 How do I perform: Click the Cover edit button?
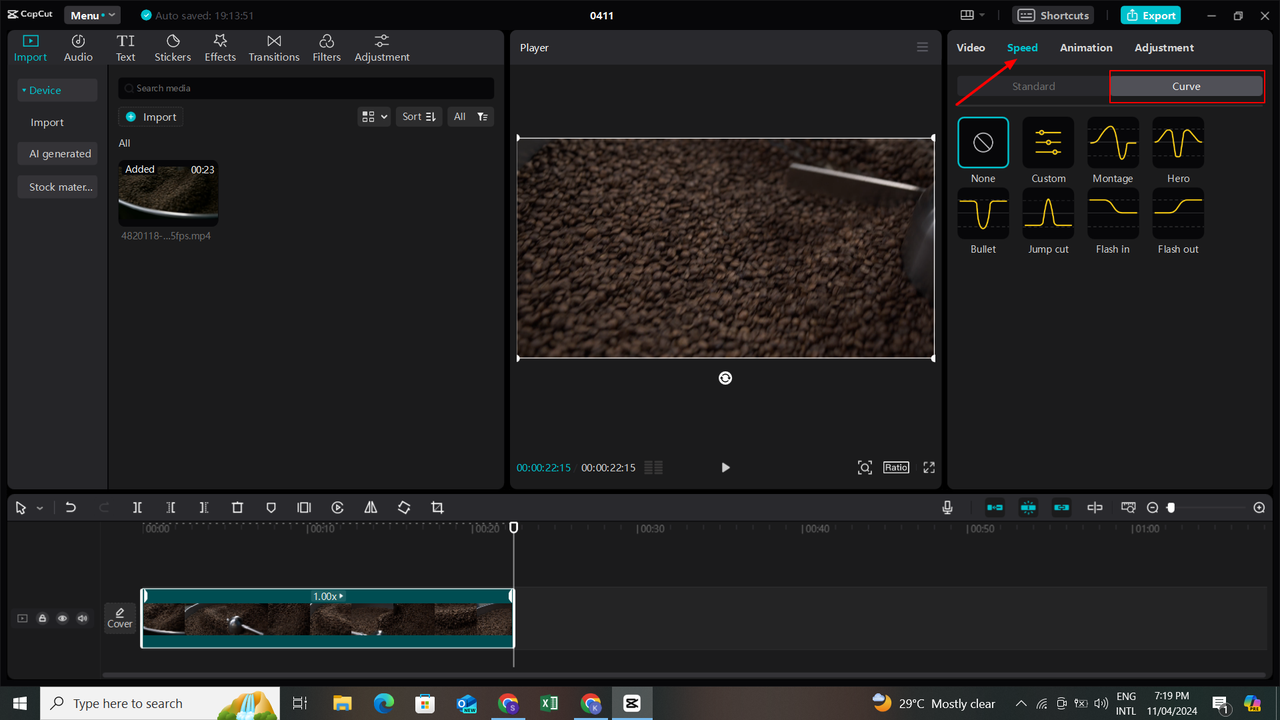(x=119, y=618)
